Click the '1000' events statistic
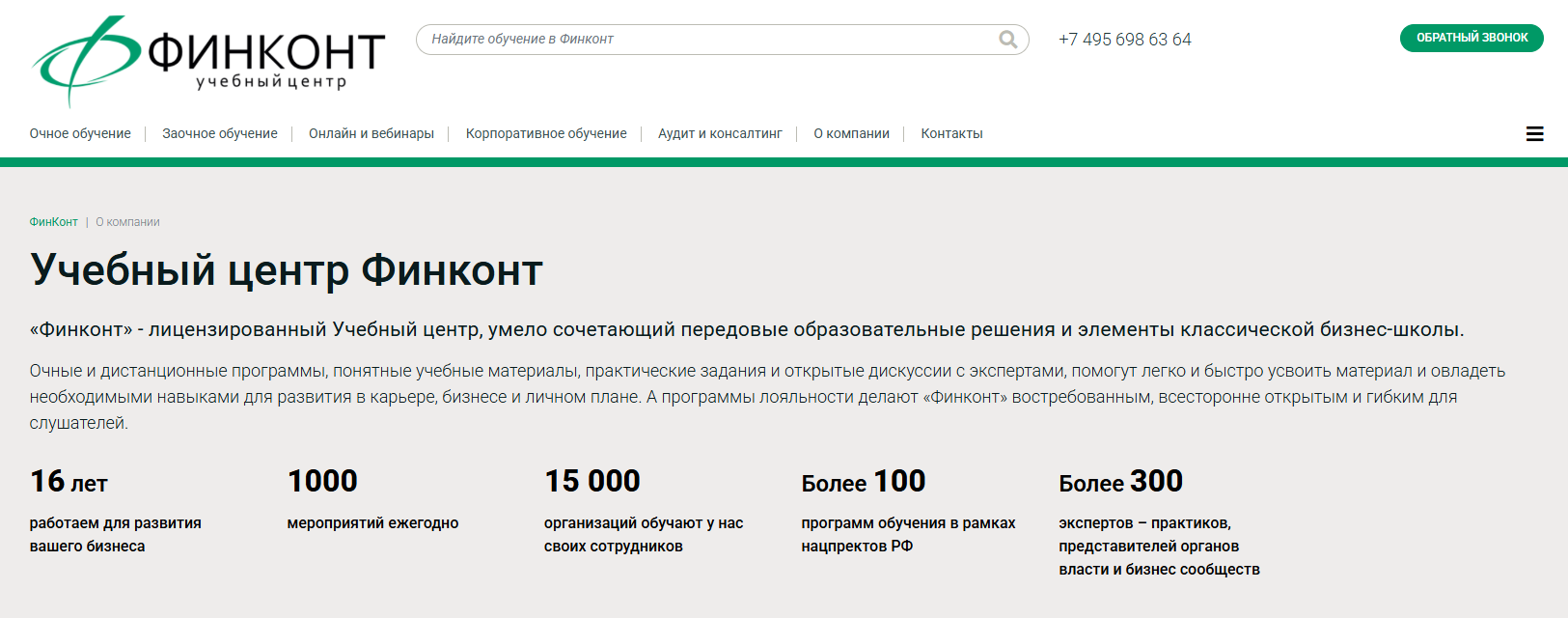The image size is (1568, 618). coord(322,481)
